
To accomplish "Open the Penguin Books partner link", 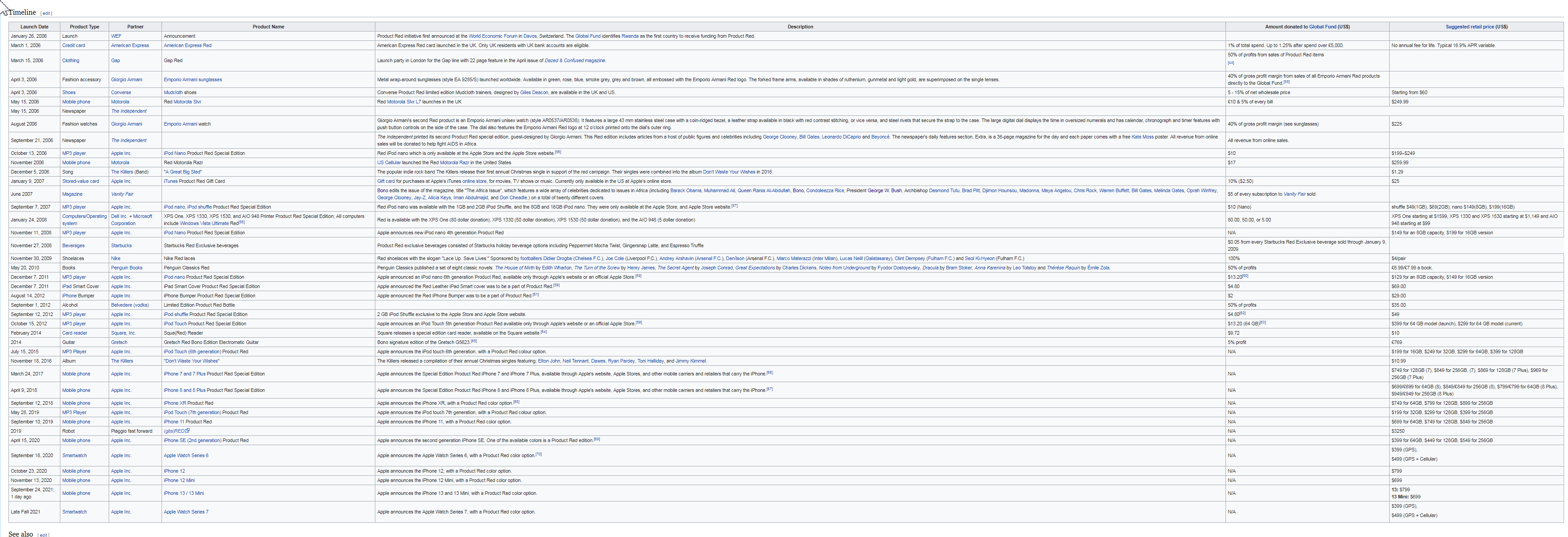I will click(126, 268).
